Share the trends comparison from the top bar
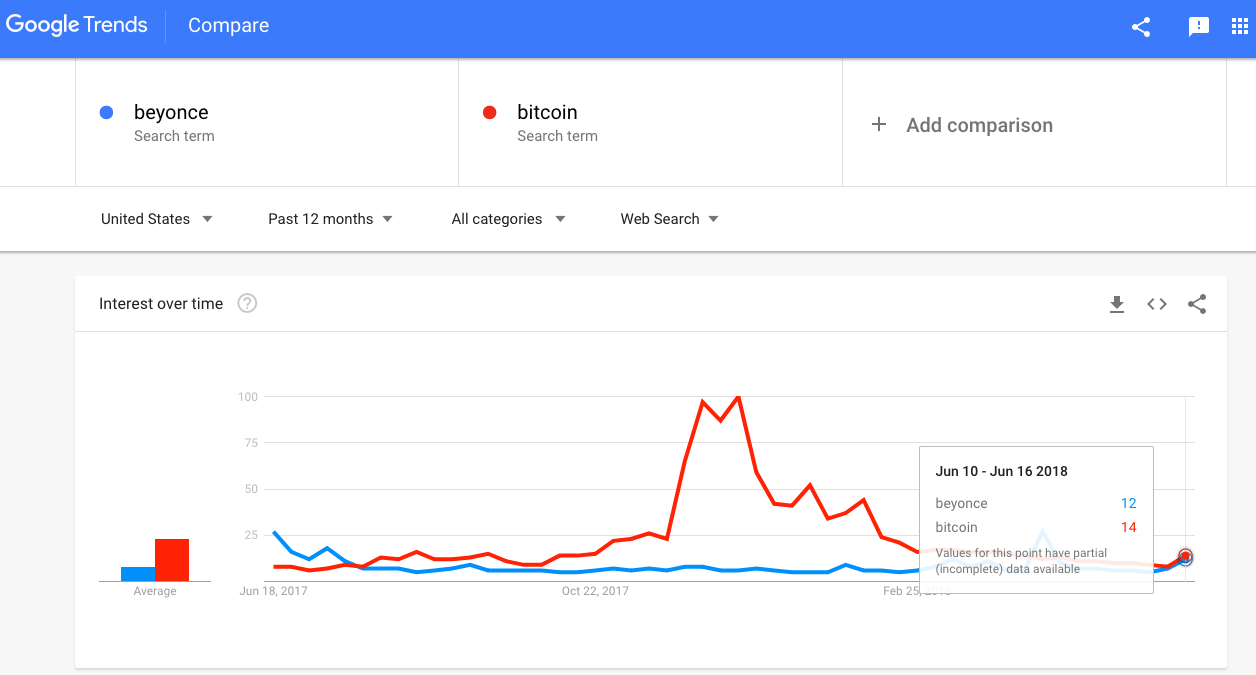 1140,28
